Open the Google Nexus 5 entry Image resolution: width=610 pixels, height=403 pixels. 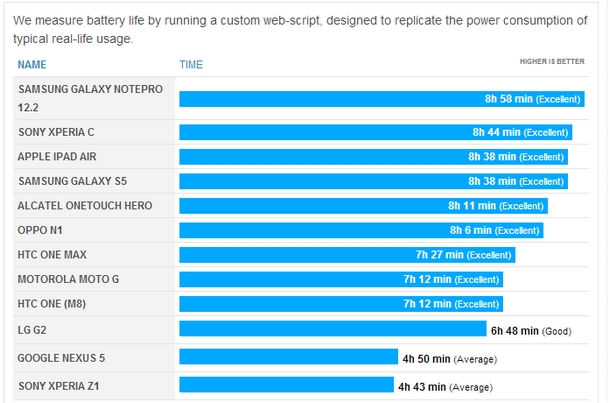point(60,357)
